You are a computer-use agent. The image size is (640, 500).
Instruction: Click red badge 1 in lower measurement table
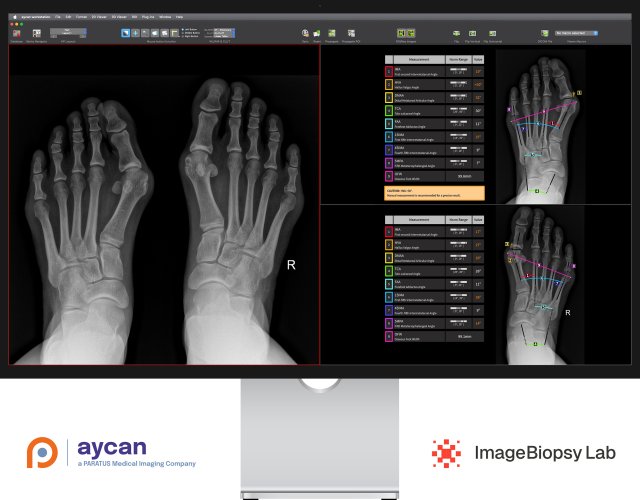click(389, 232)
